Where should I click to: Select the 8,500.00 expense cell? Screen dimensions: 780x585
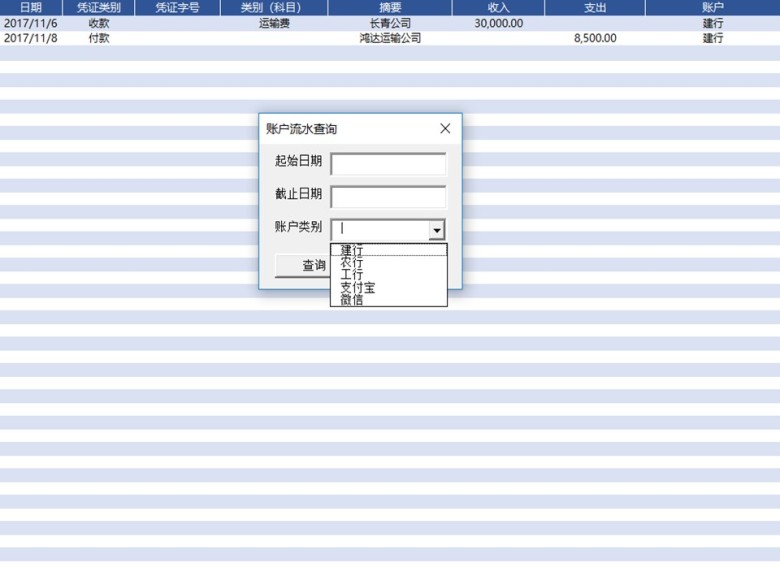[595, 38]
